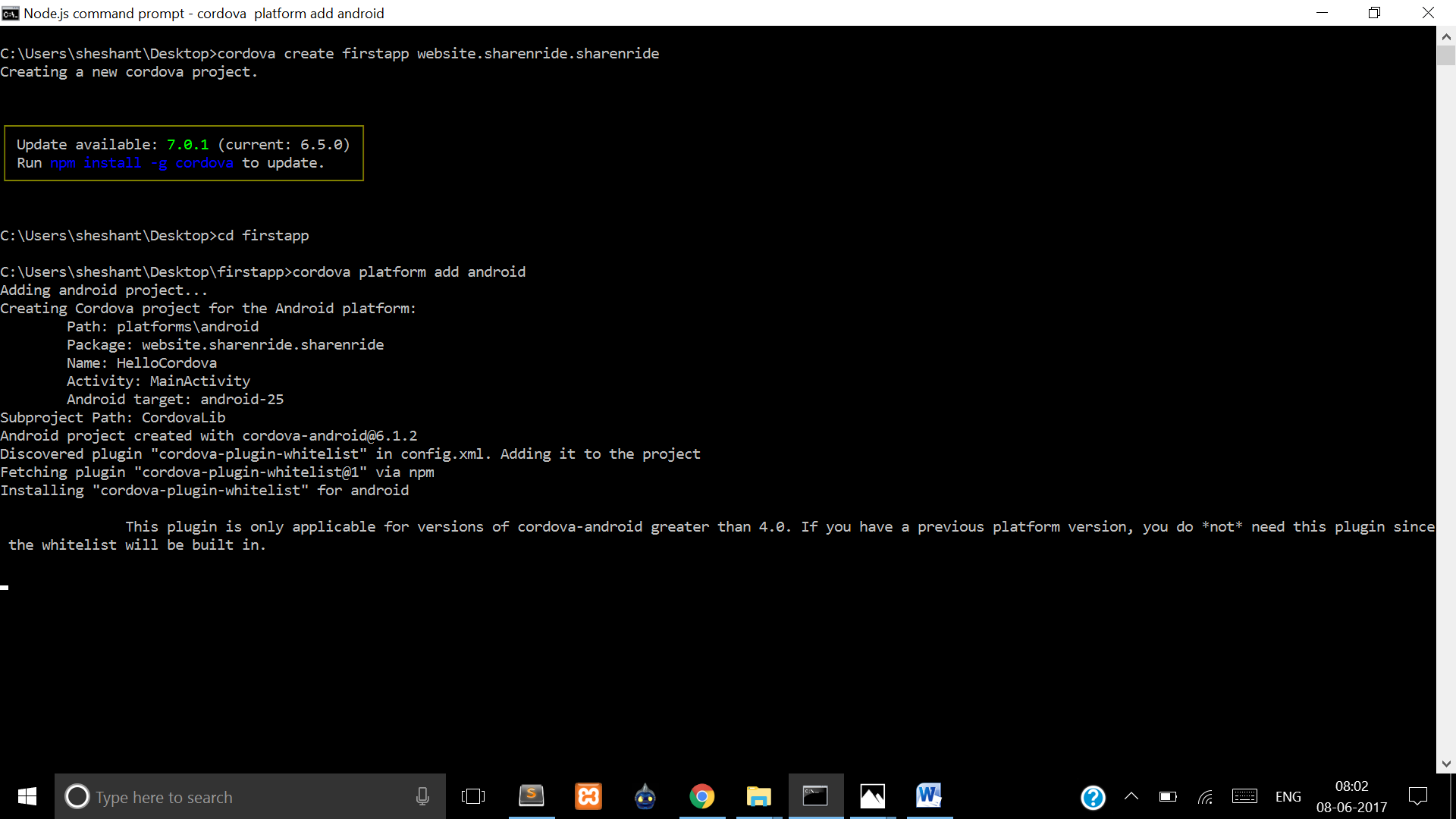
Task: Open the clock and calendar 08:02
Action: click(x=1351, y=796)
